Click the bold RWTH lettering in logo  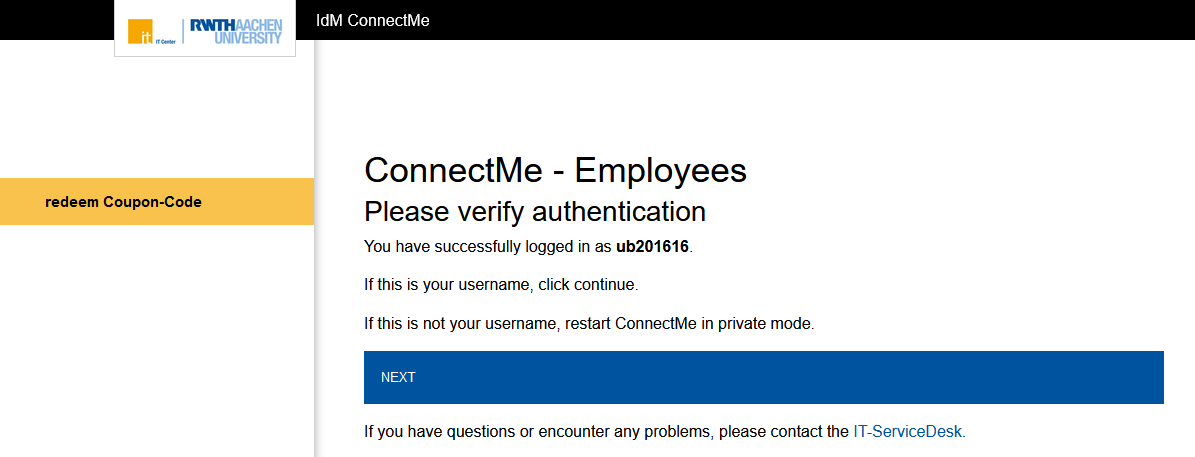pyautogui.click(x=214, y=24)
